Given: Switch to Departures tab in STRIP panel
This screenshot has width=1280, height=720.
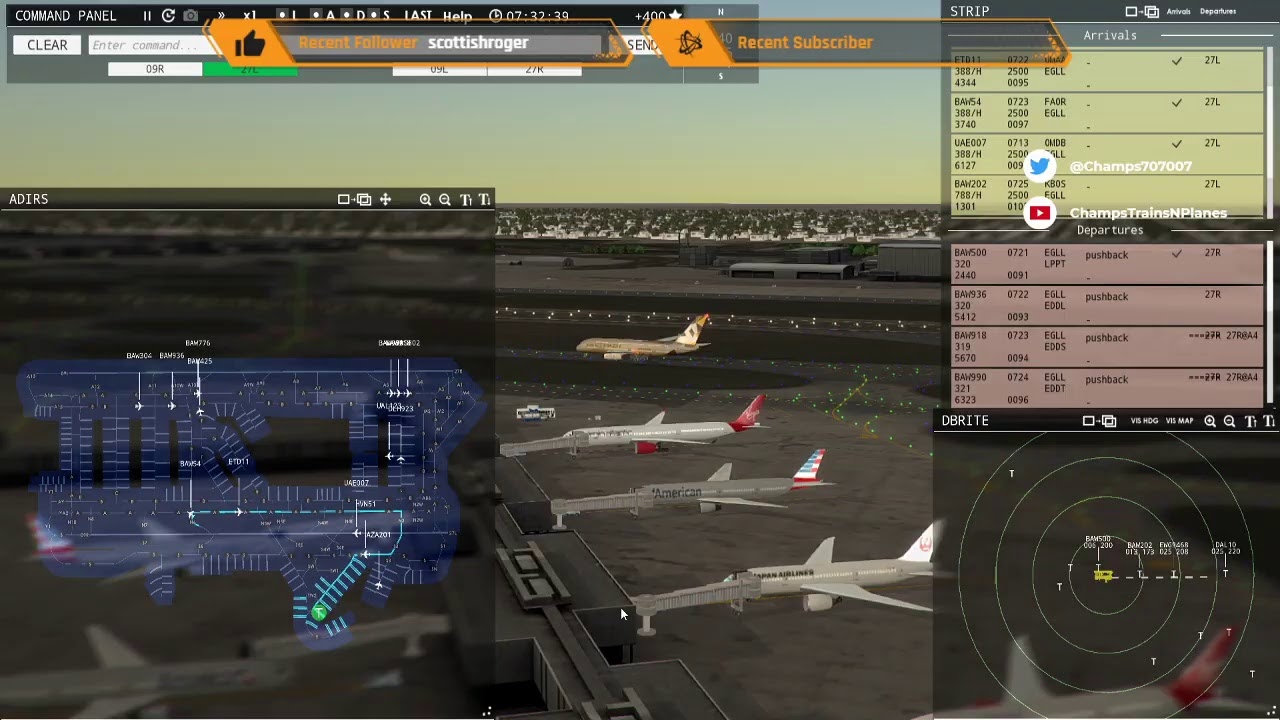Looking at the screenshot, I should click(1217, 12).
